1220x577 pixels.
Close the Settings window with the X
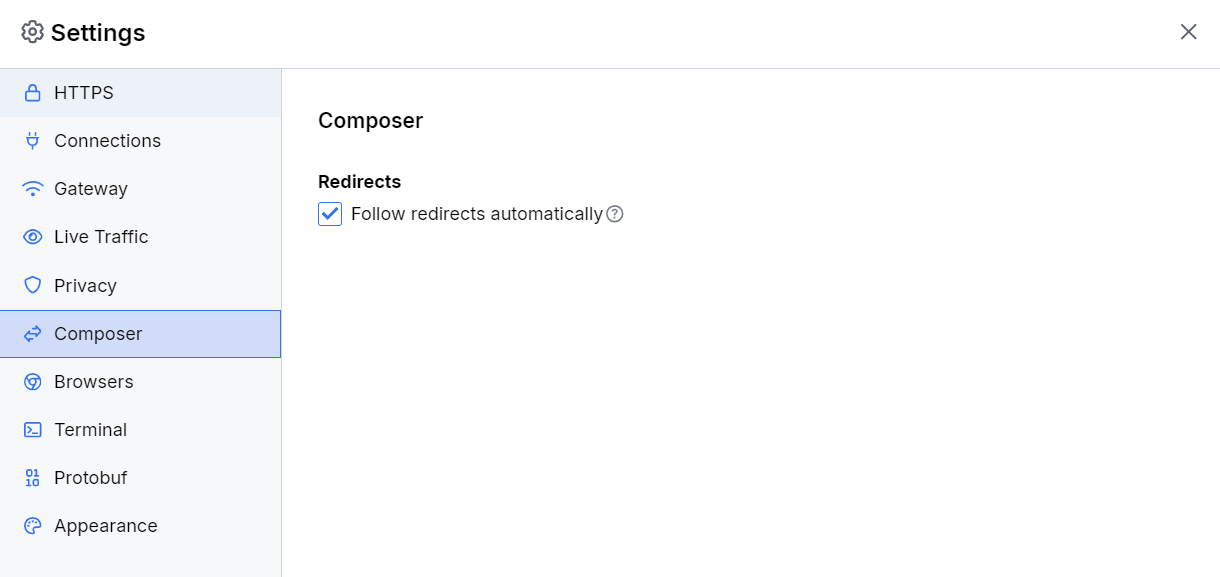click(1188, 32)
